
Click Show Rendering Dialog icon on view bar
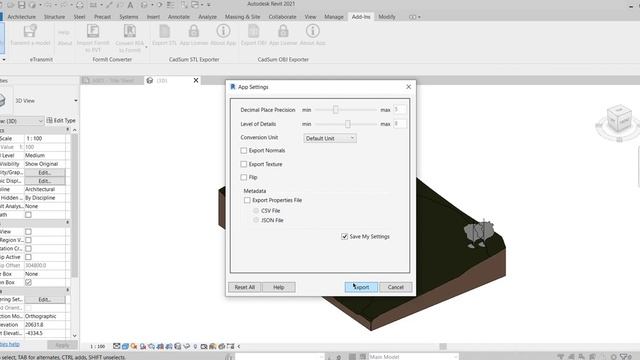click(151, 346)
